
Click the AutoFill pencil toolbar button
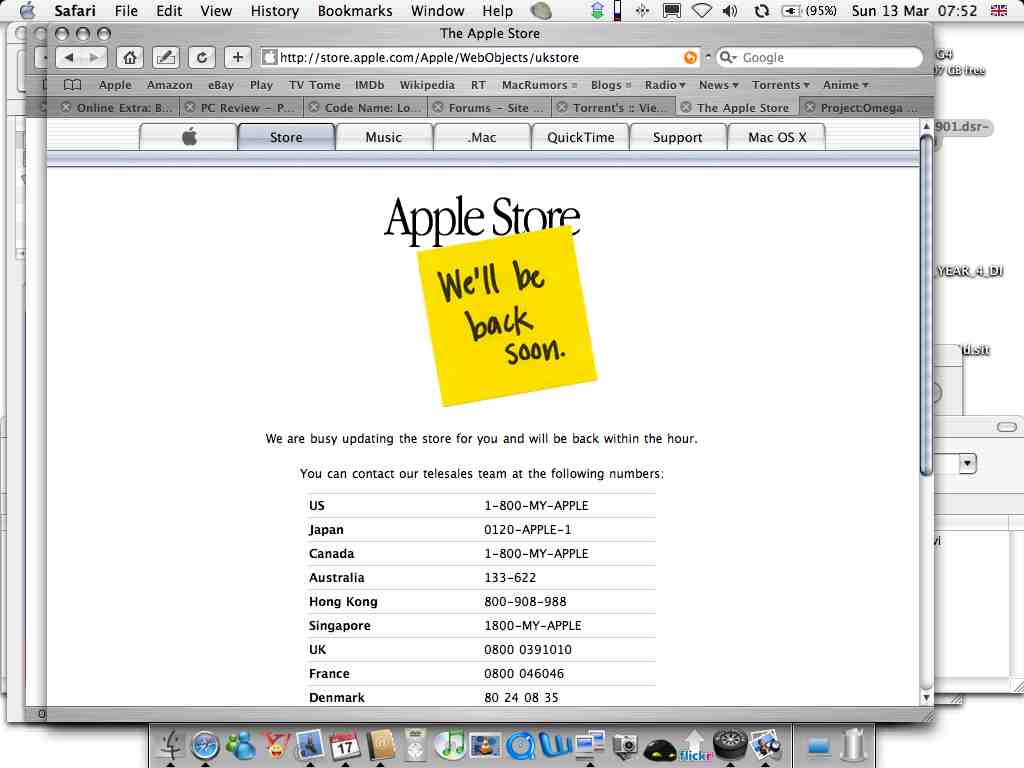tap(165, 57)
